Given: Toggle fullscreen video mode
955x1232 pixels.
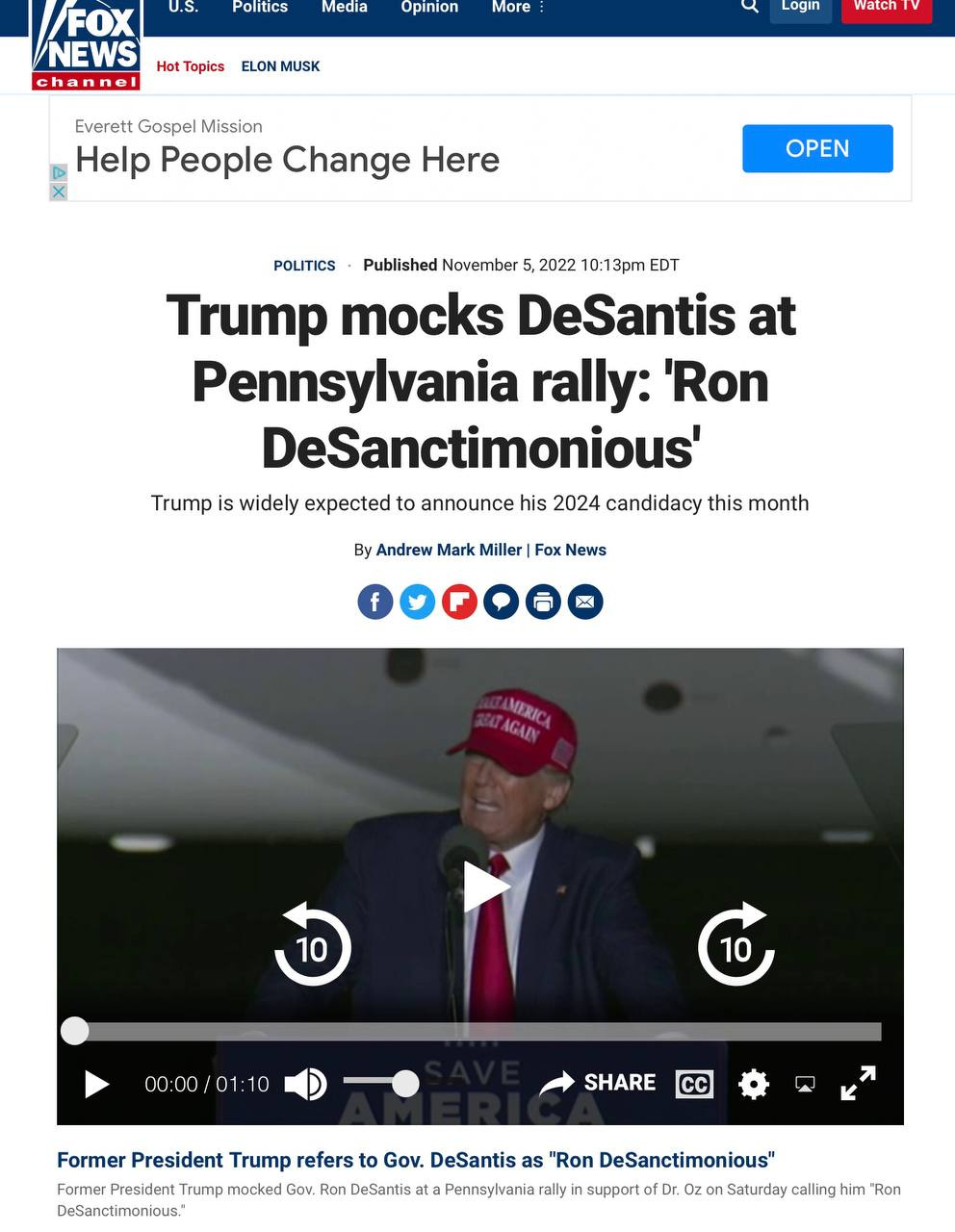Looking at the screenshot, I should (858, 1083).
